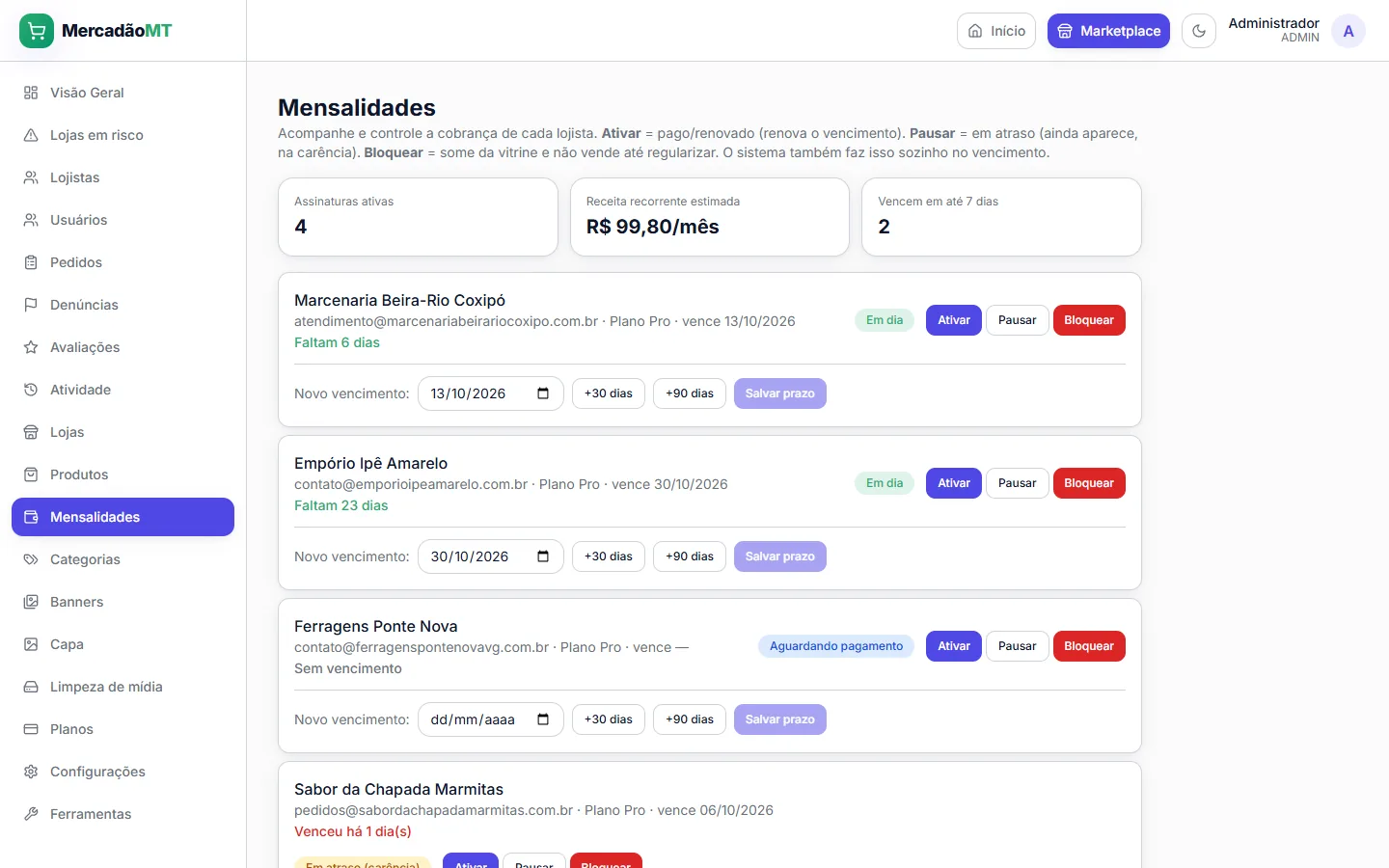Click the Configurações gear icon
This screenshot has width=1389, height=868.
click(x=31, y=772)
